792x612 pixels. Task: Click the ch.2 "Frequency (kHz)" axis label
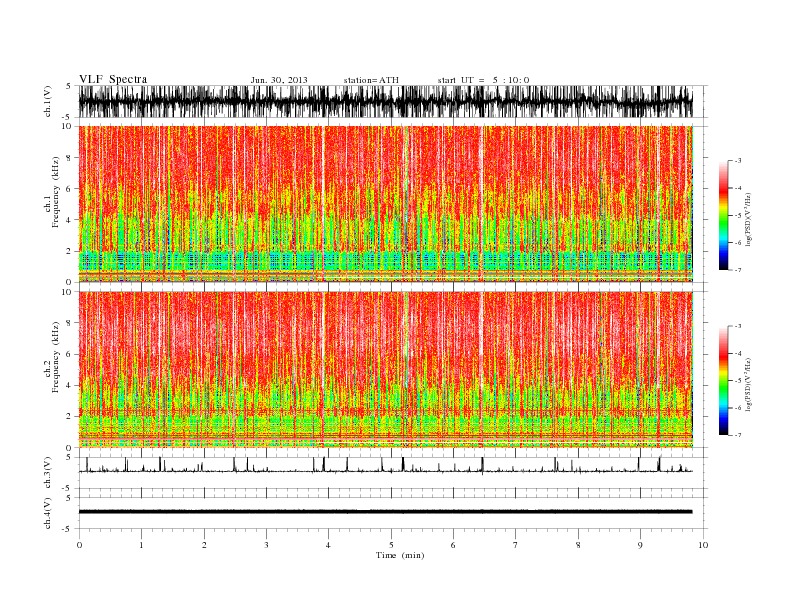56,357
